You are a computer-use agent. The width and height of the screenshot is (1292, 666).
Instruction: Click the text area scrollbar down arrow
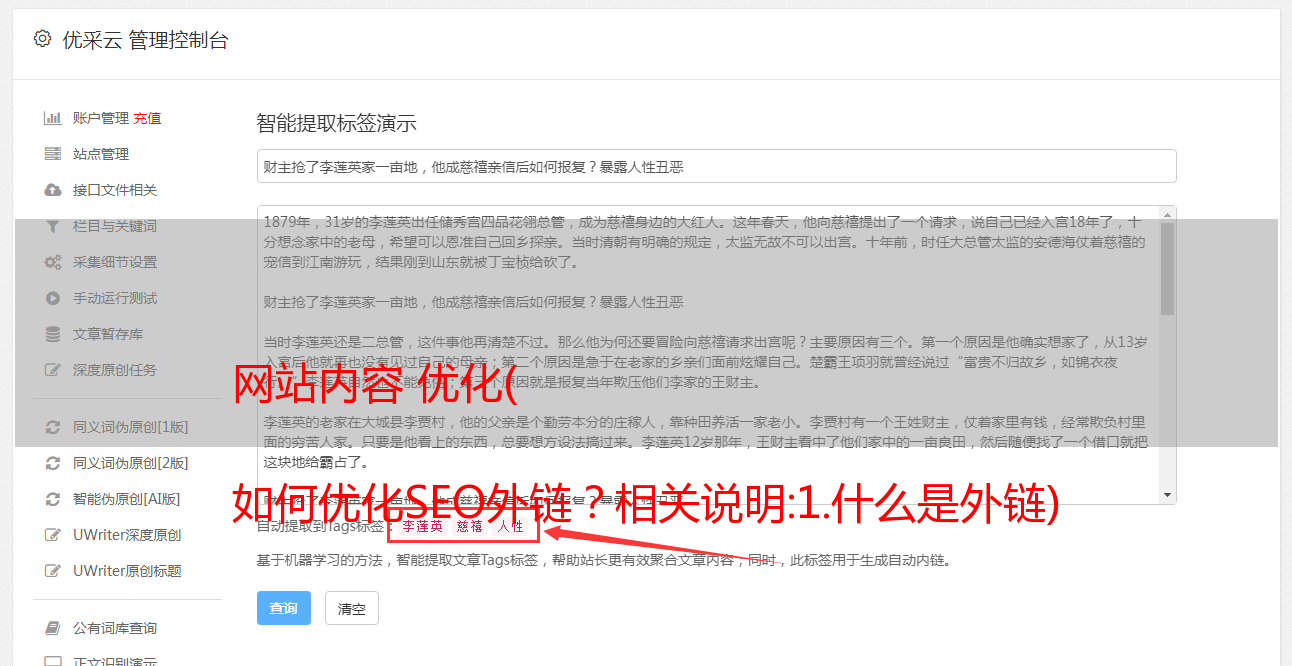1168,495
